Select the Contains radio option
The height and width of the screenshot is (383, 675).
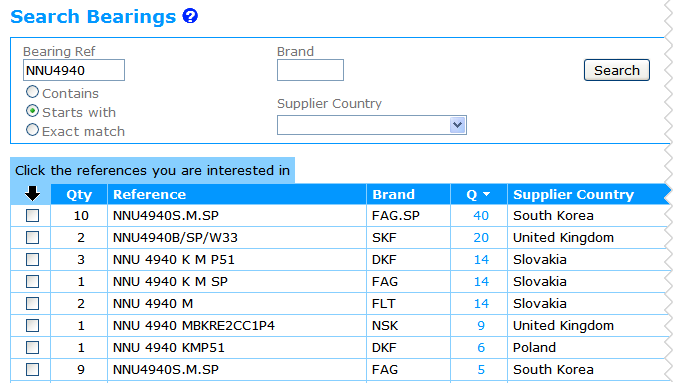click(x=32, y=92)
